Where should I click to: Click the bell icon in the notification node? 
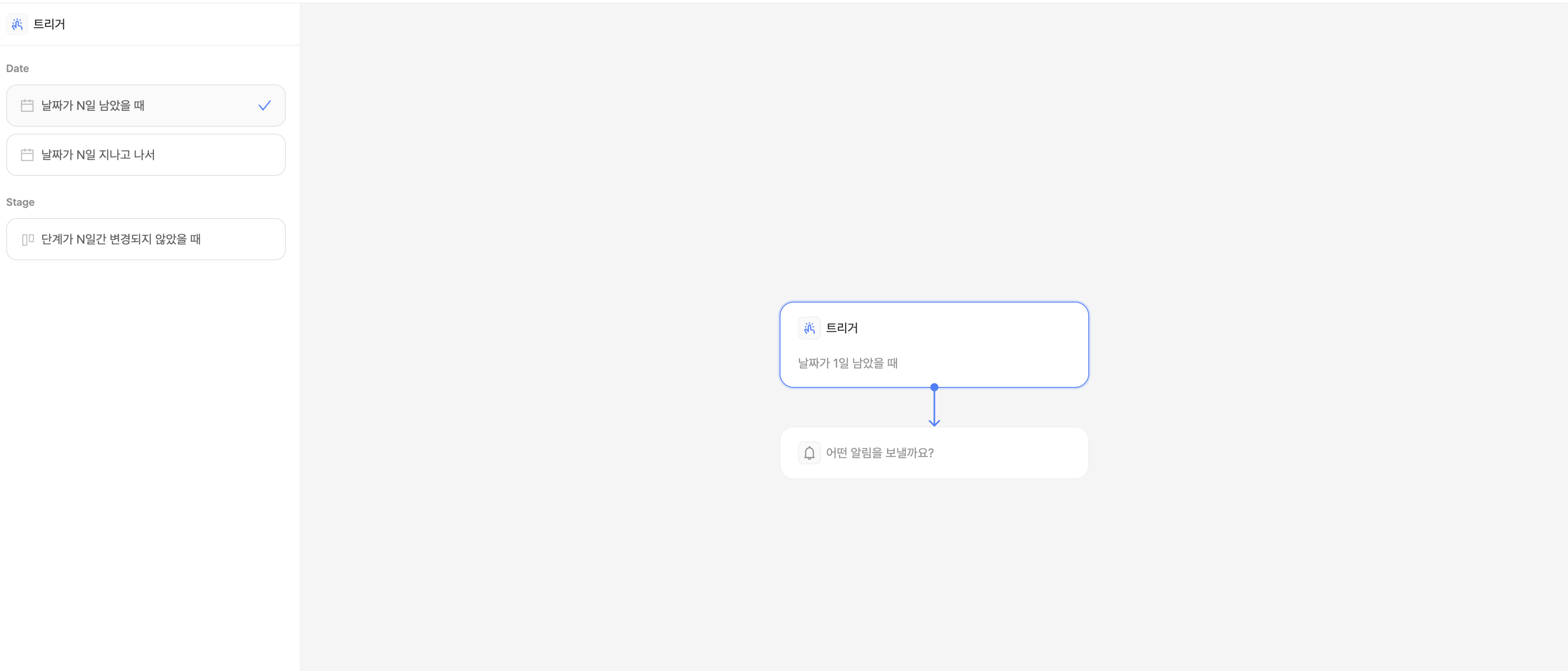pyautogui.click(x=809, y=453)
